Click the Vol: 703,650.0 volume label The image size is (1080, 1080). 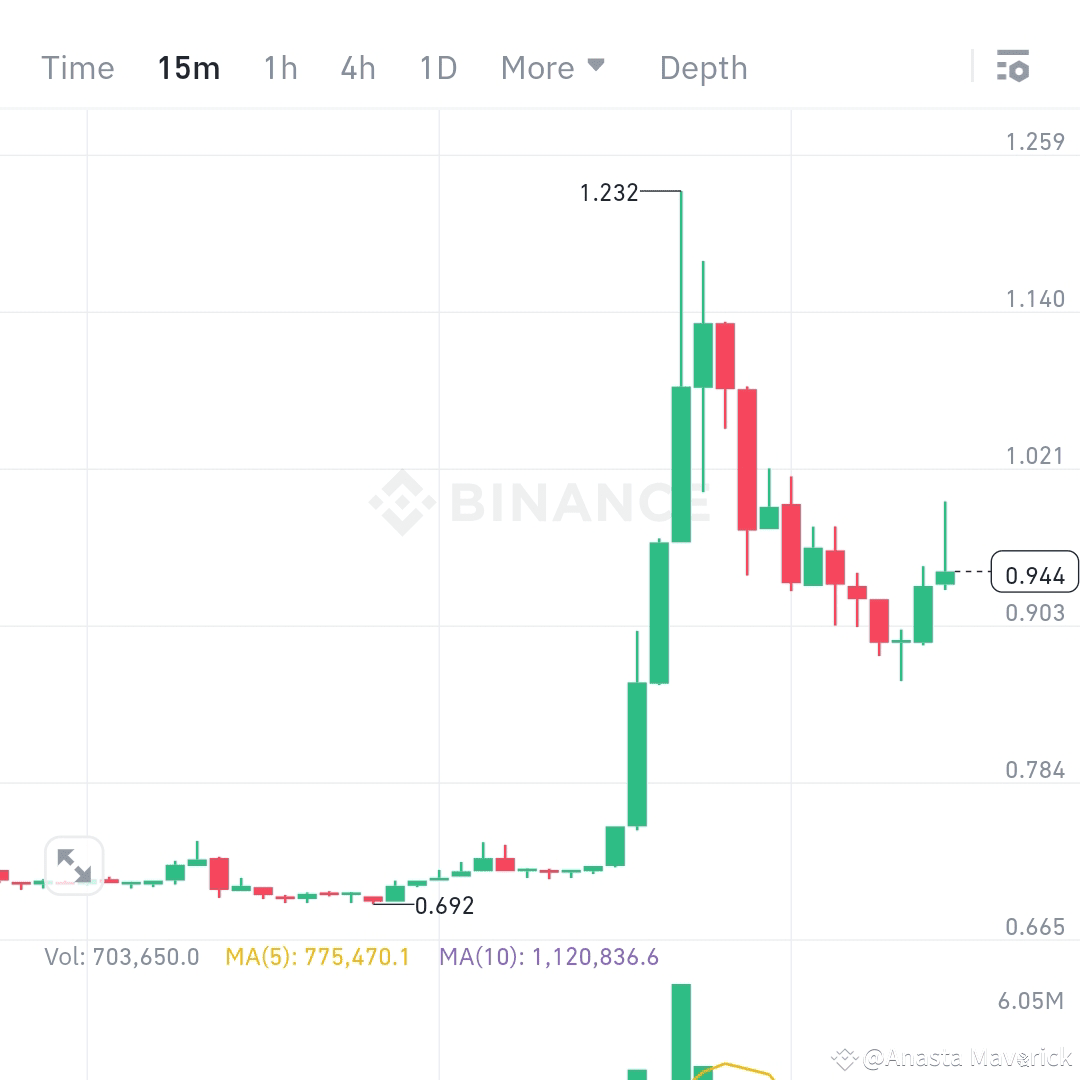point(120,956)
